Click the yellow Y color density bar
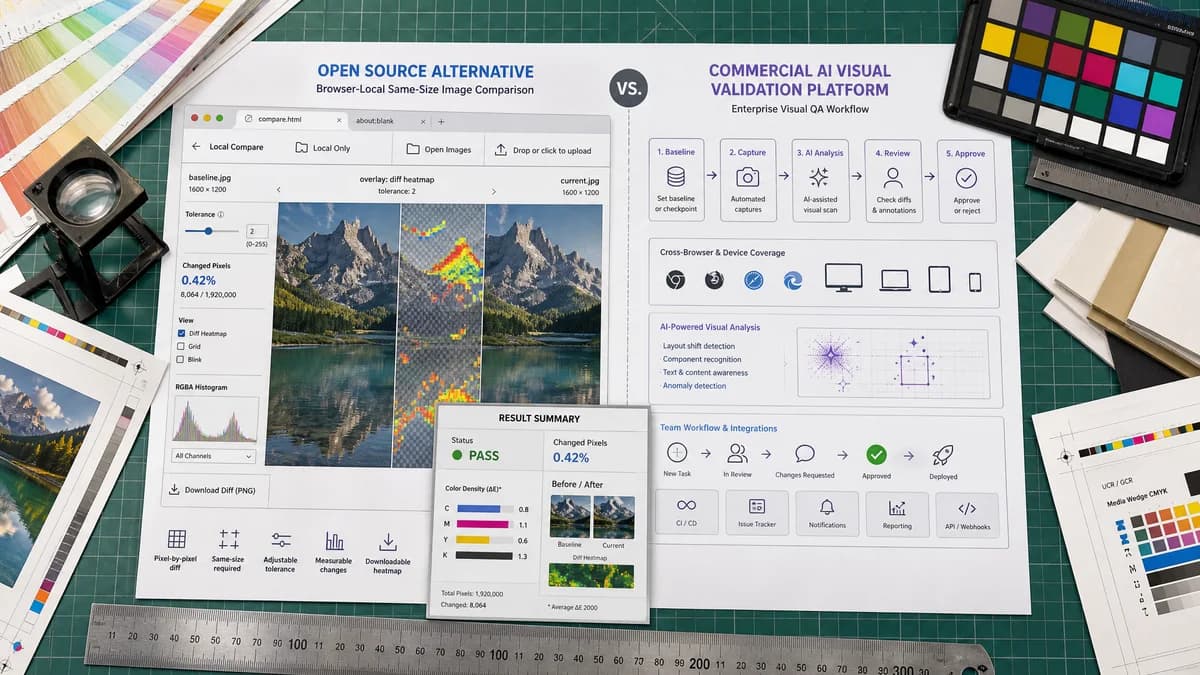 [x=473, y=540]
